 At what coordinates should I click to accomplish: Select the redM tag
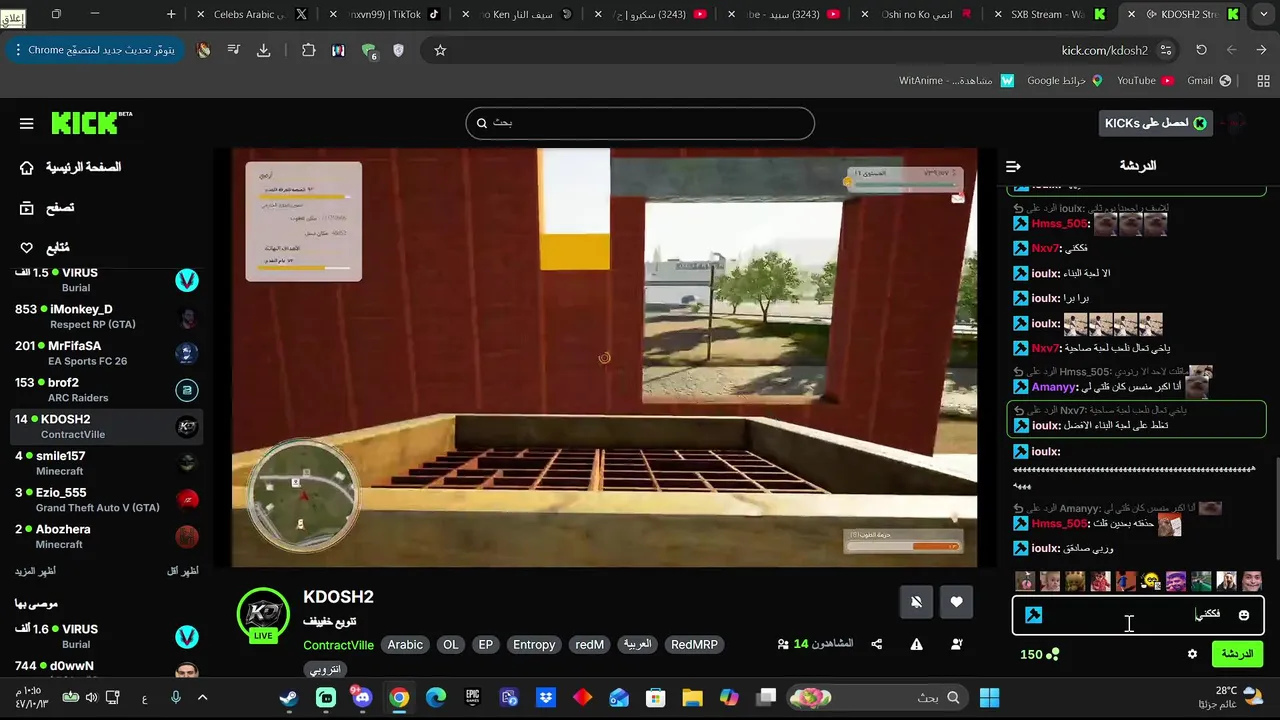589,645
